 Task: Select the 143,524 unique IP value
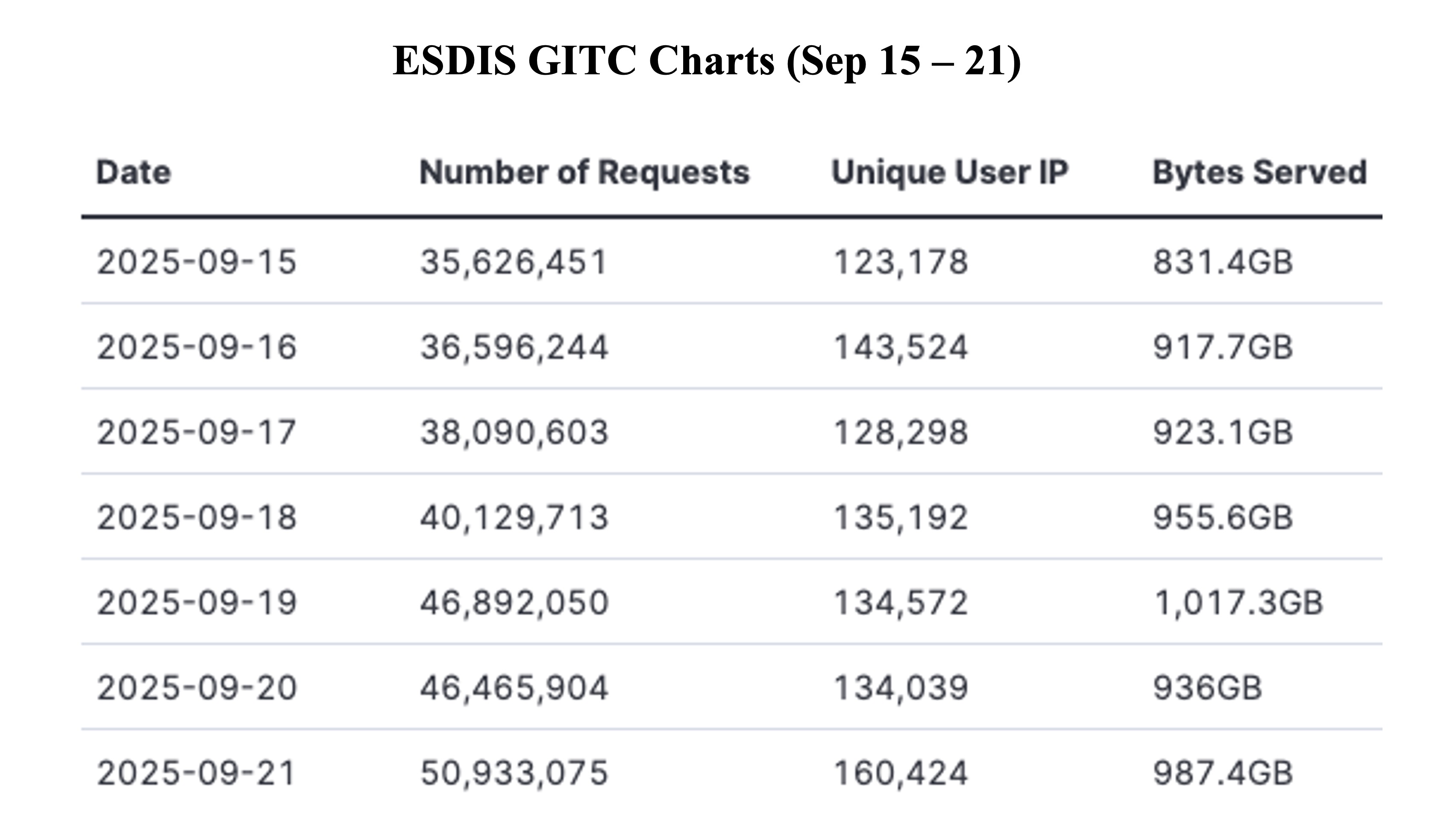click(x=901, y=347)
